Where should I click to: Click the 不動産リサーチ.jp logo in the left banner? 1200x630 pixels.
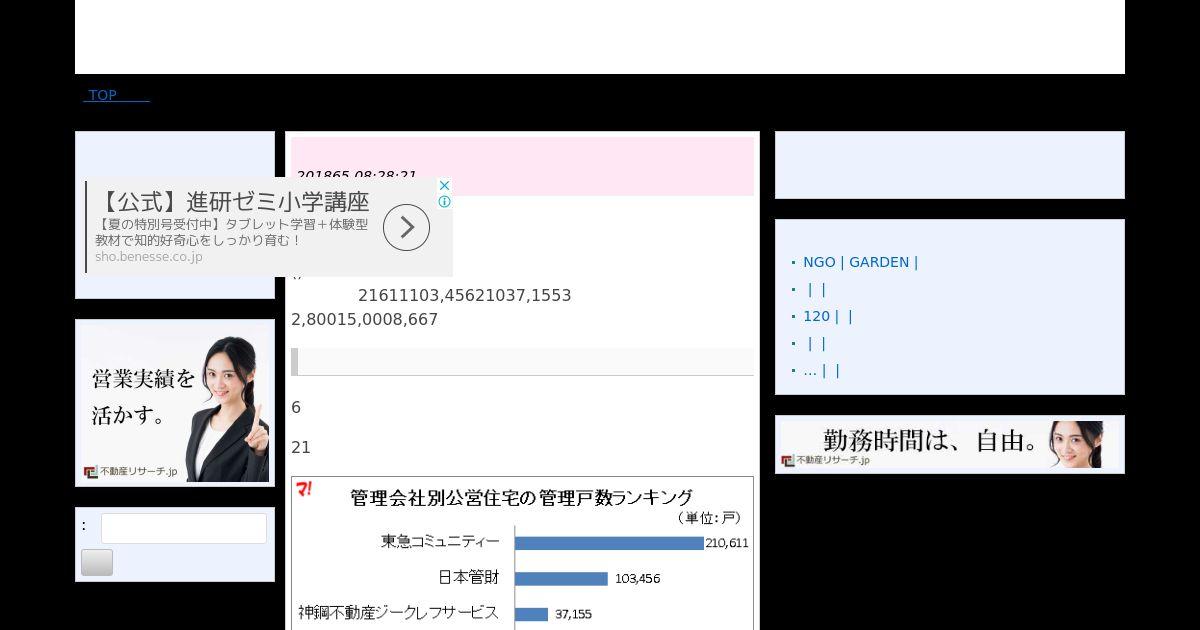[130, 472]
